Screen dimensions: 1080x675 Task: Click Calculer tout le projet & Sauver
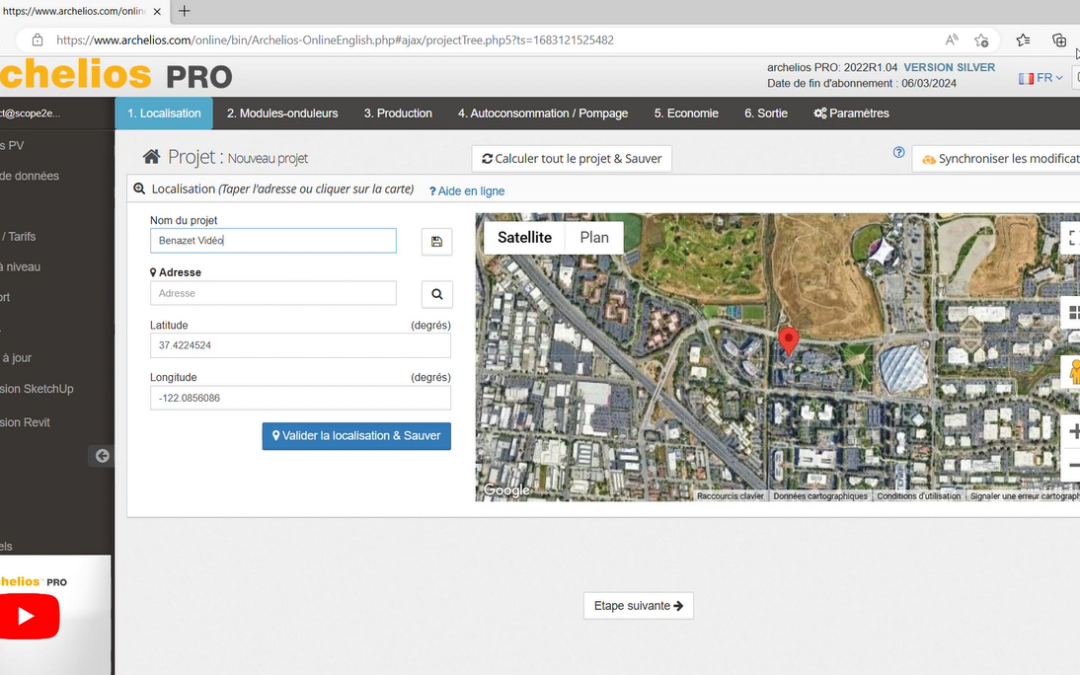[x=572, y=158]
